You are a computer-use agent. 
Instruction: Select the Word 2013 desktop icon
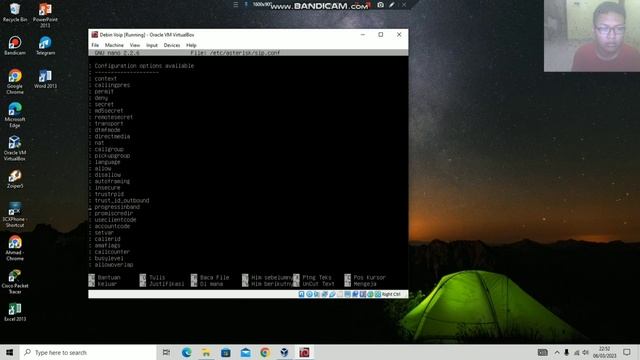point(45,79)
